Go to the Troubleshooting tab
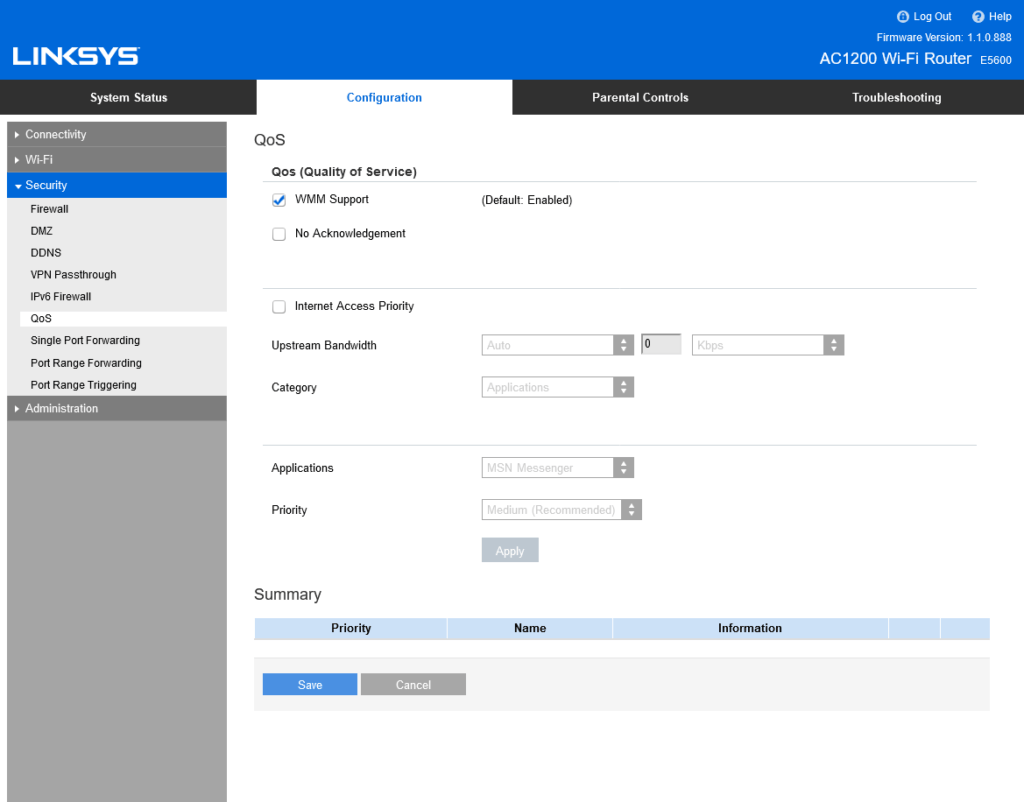This screenshot has width=1024, height=802. [896, 97]
